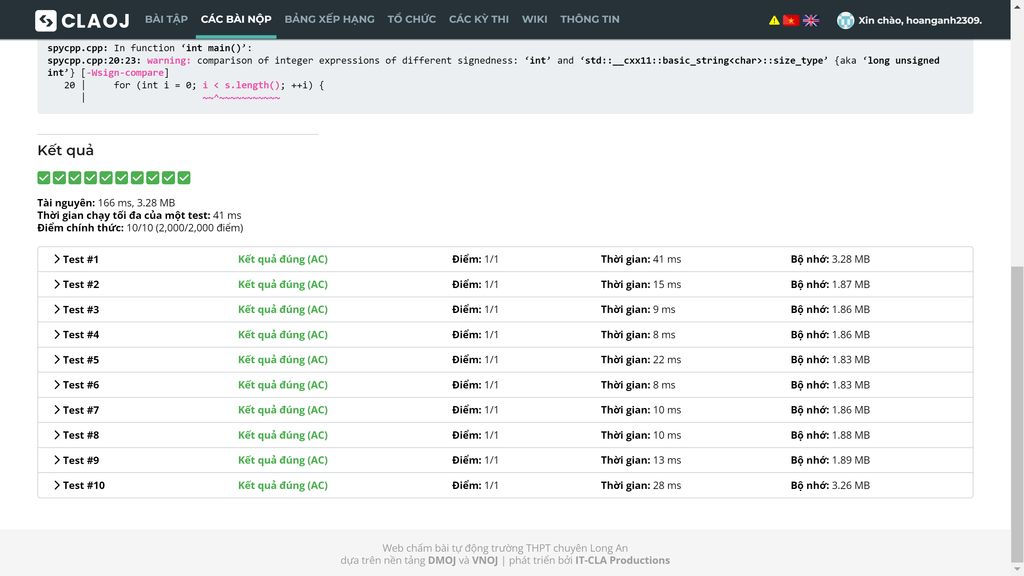Image resolution: width=1024 pixels, height=576 pixels.
Task: Click 'Bộ nhớ: 3.26 MB' in Test #10
Action: (x=830, y=485)
